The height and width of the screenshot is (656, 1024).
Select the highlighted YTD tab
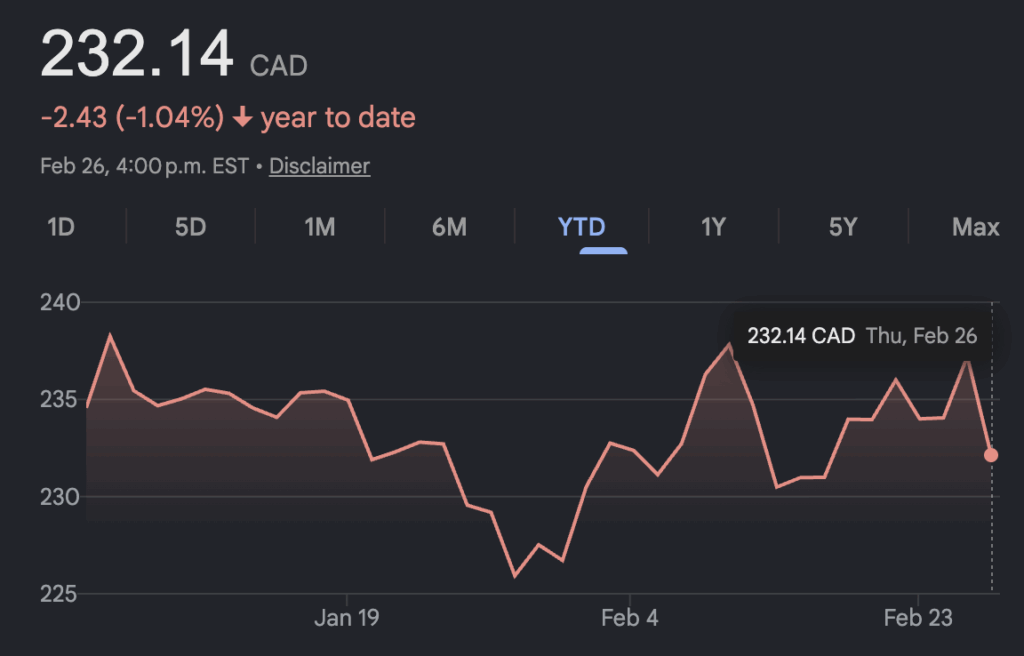582,227
